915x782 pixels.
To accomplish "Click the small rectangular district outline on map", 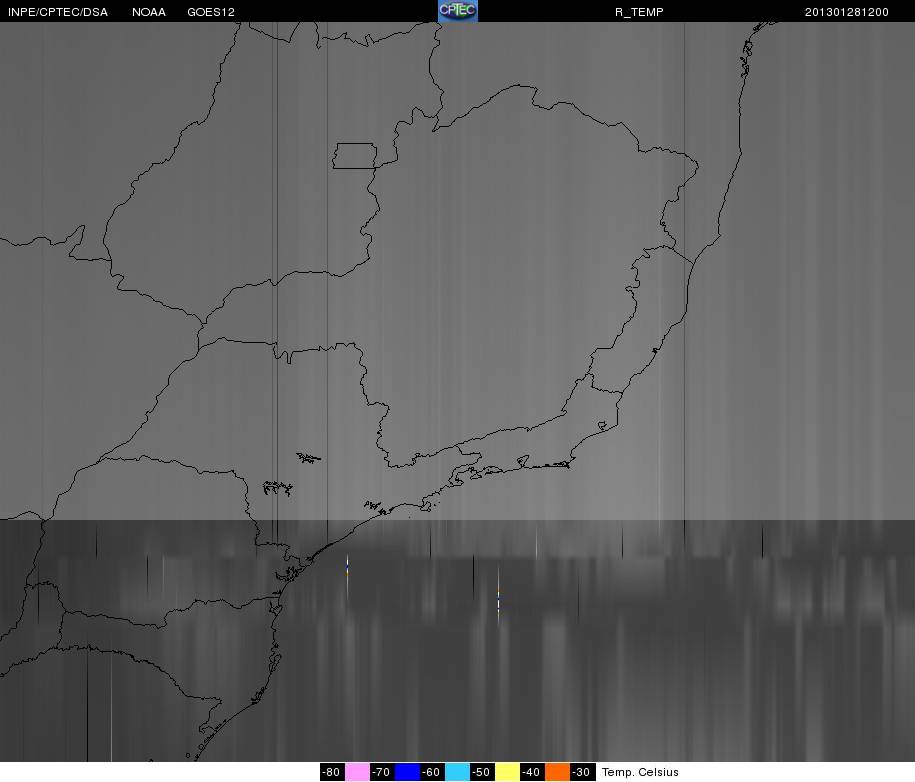I will [x=355, y=156].
